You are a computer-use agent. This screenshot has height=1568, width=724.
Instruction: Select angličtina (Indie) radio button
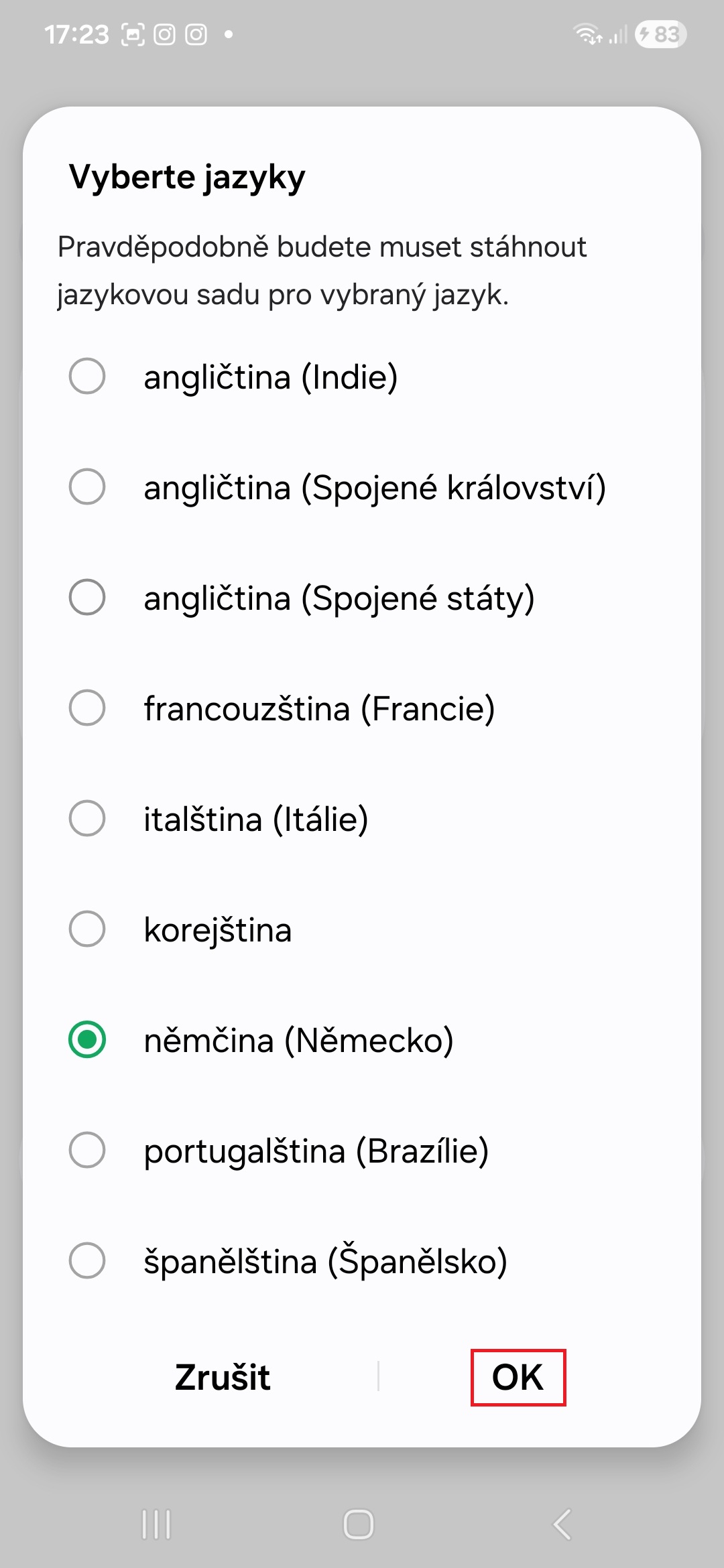[x=87, y=376]
